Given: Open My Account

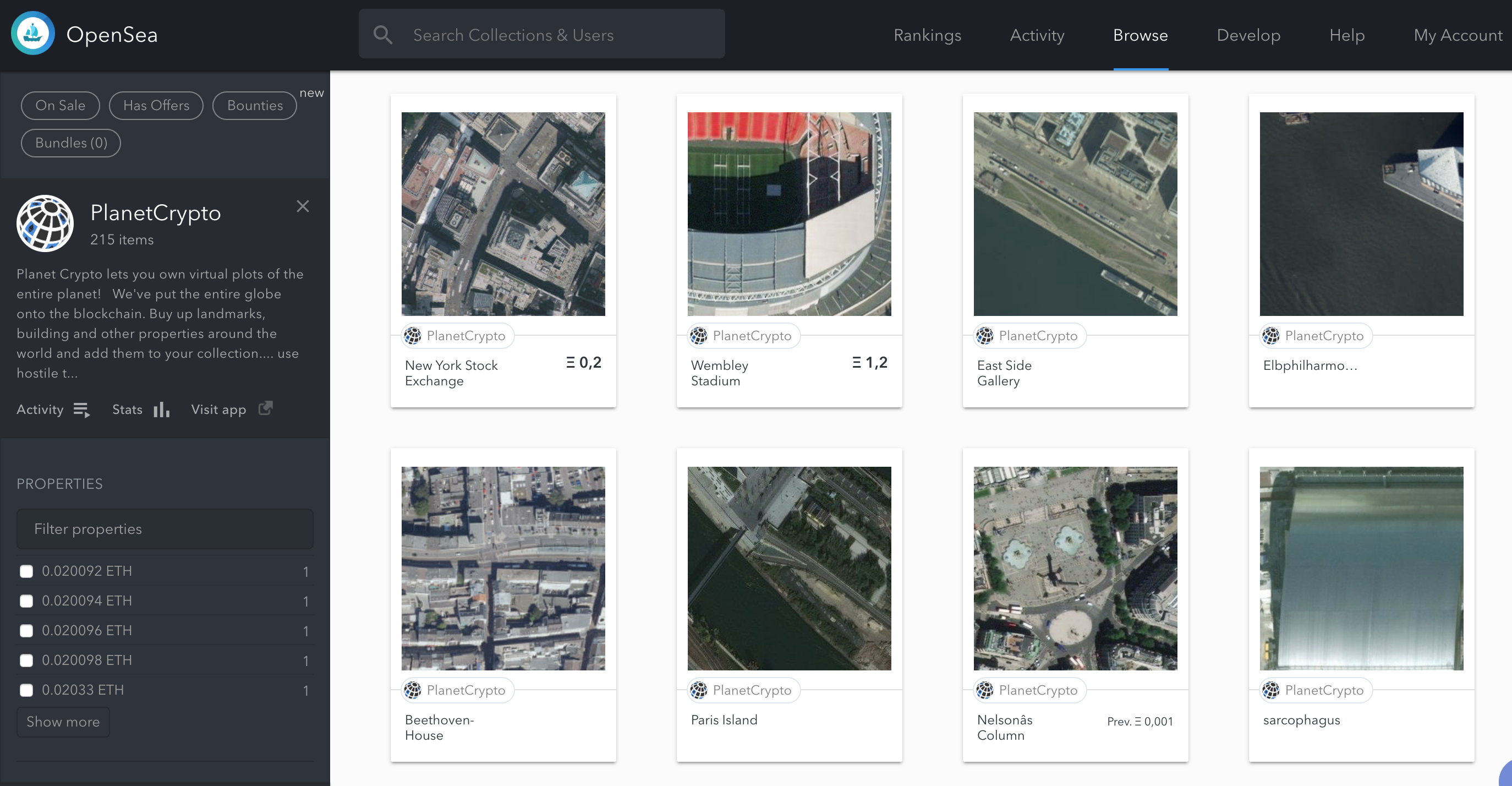Looking at the screenshot, I should 1459,35.
